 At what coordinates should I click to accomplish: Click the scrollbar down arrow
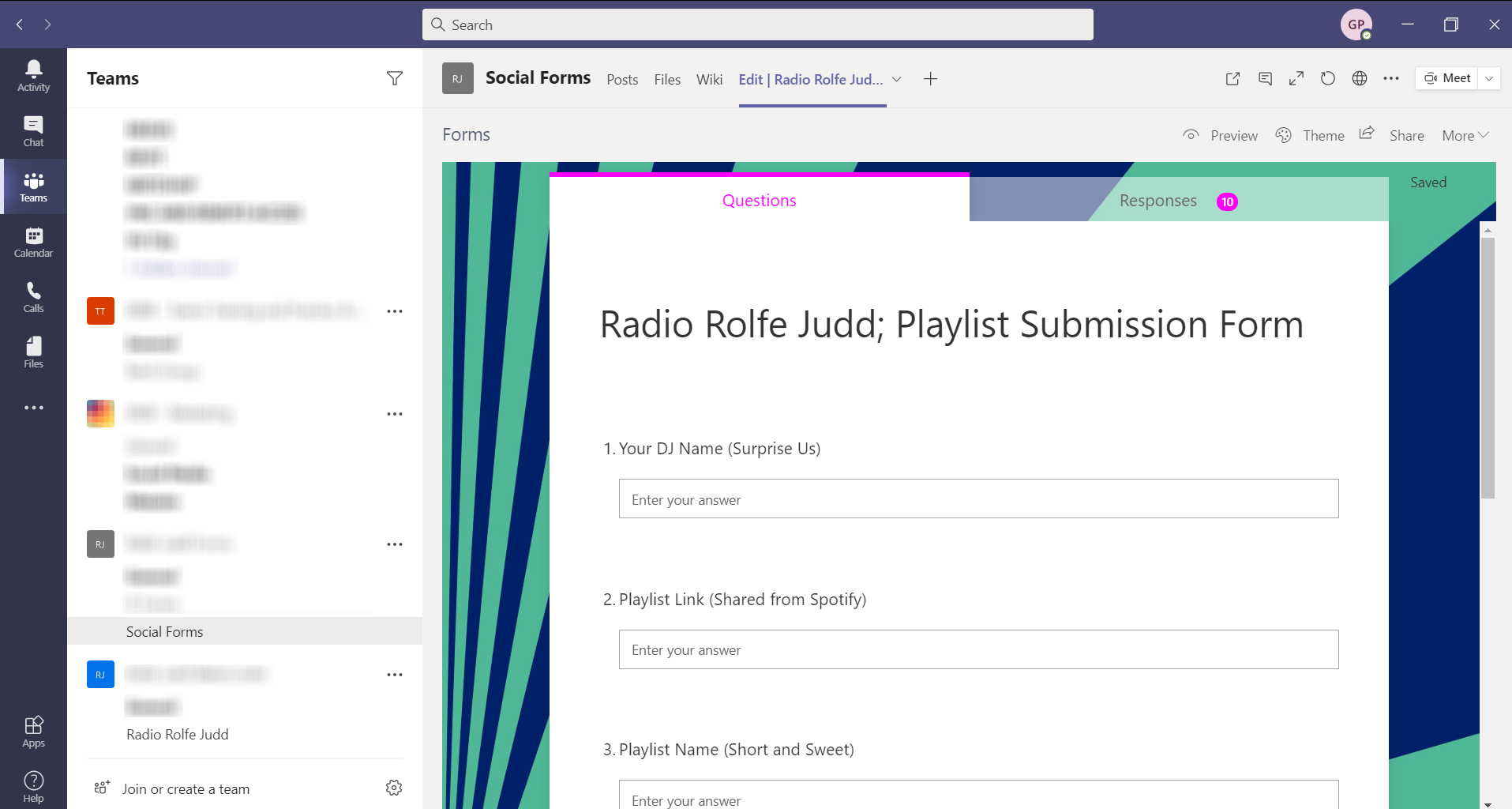coord(1488,803)
